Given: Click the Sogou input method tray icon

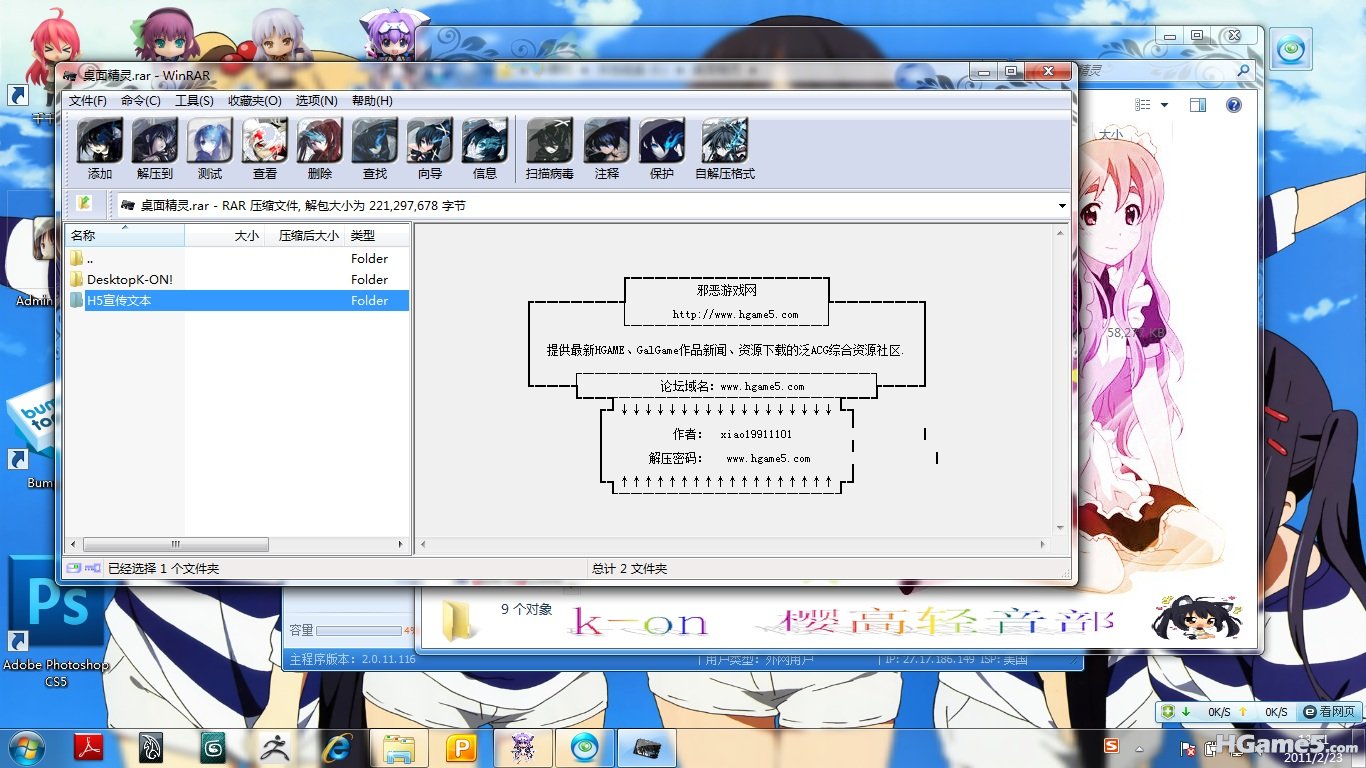Looking at the screenshot, I should tap(1111, 746).
